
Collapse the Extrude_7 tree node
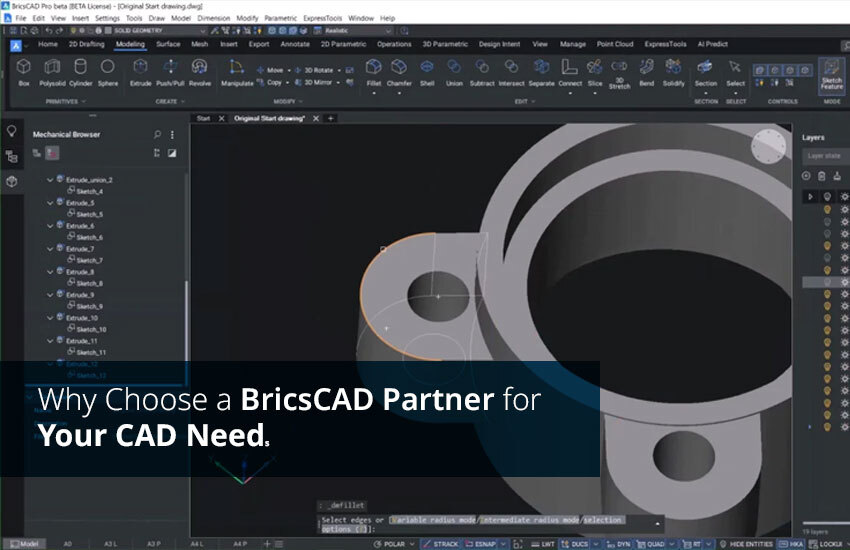pos(50,249)
